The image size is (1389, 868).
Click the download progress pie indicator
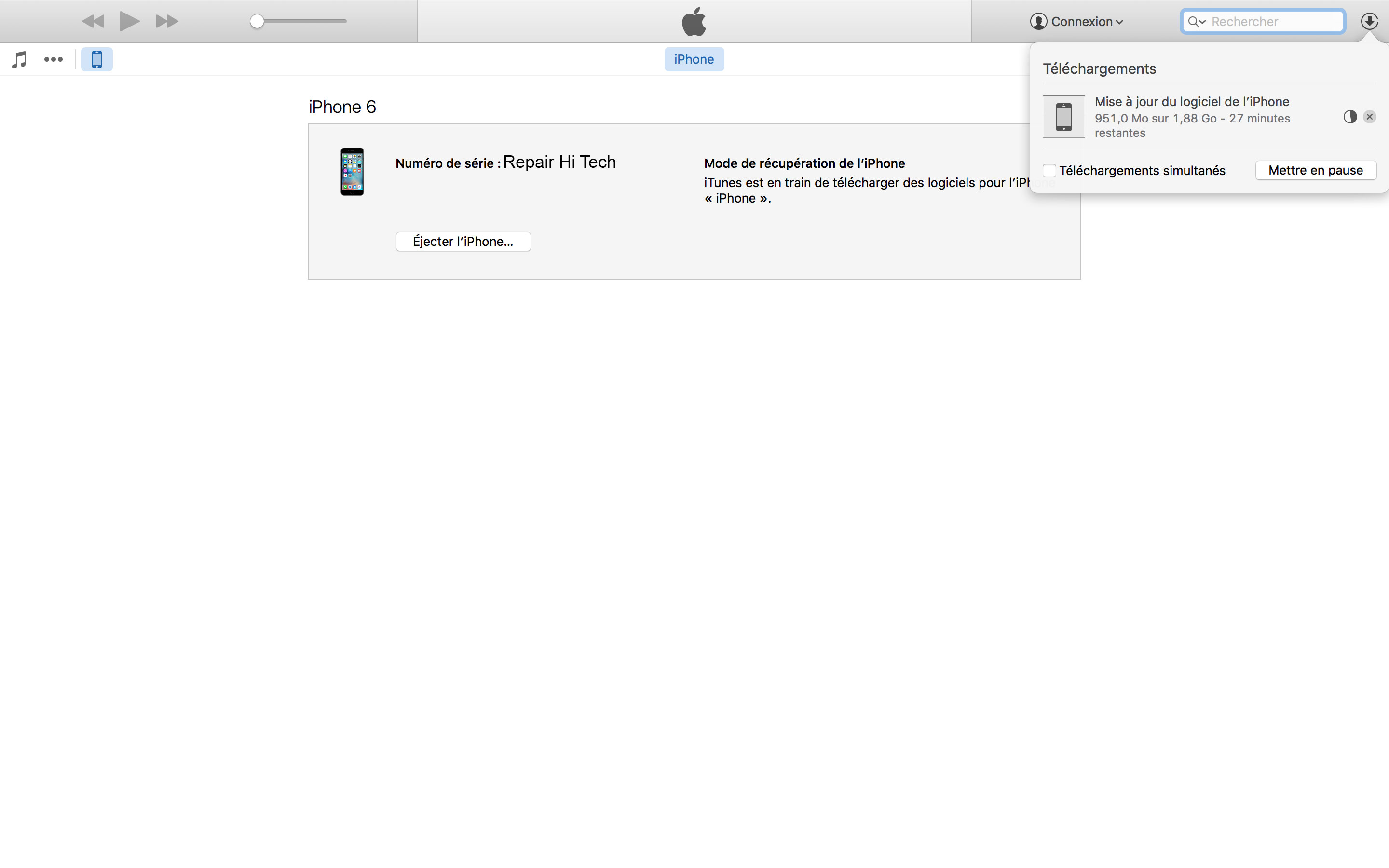1349,117
